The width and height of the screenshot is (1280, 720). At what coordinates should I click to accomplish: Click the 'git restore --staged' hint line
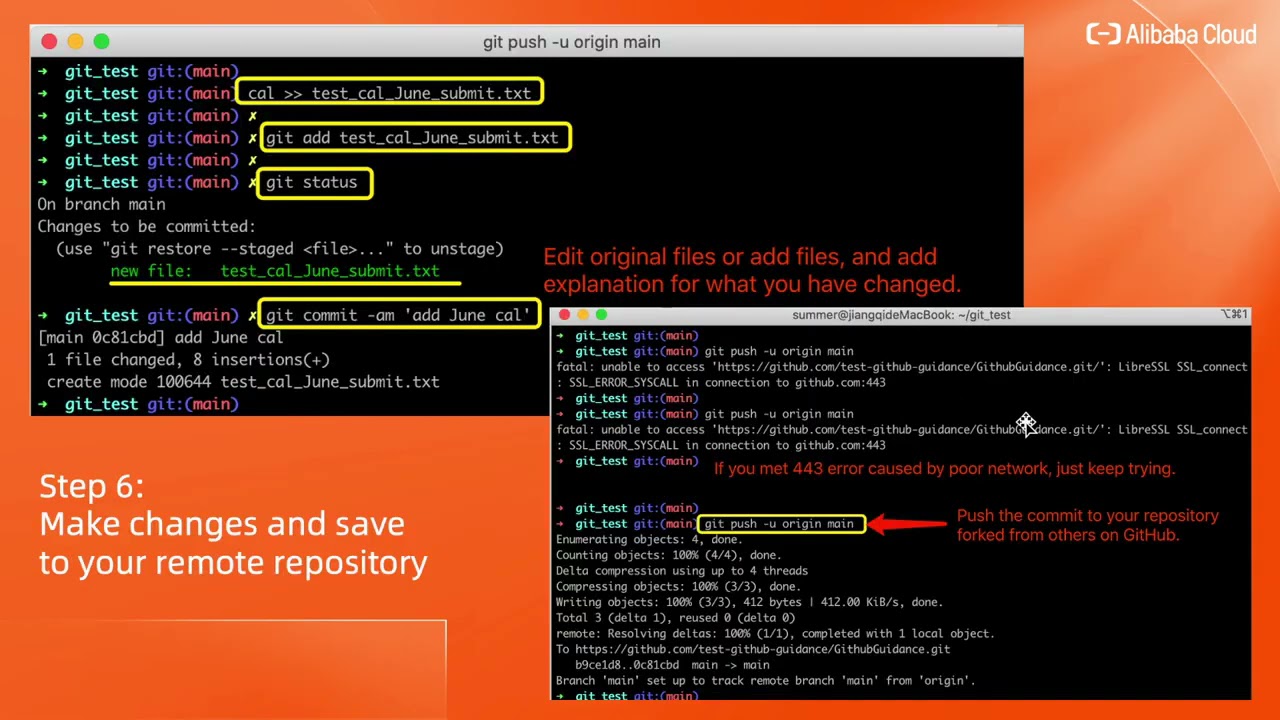pos(280,249)
